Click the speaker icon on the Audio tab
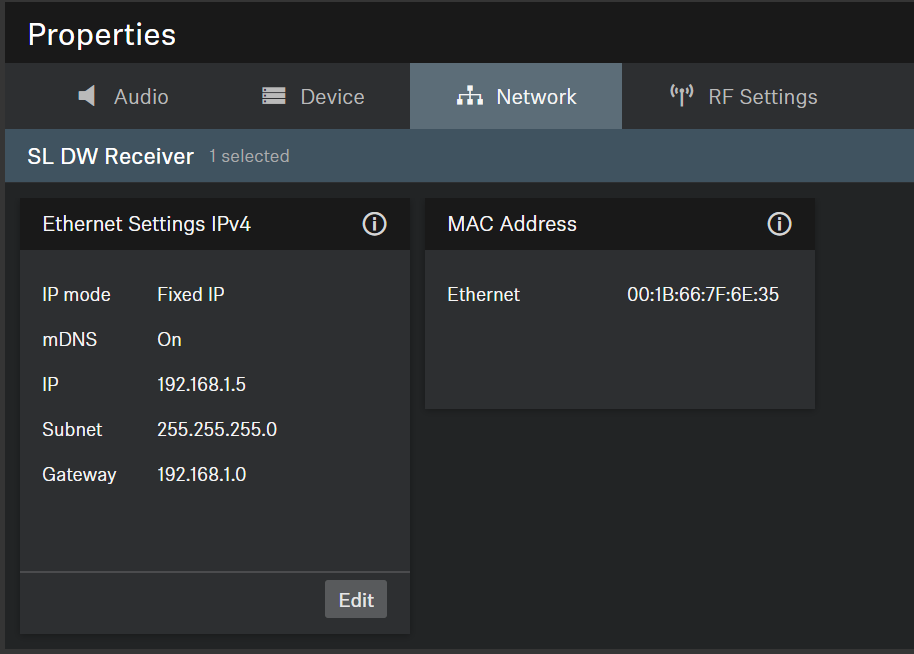This screenshot has width=914, height=654. (x=87, y=96)
